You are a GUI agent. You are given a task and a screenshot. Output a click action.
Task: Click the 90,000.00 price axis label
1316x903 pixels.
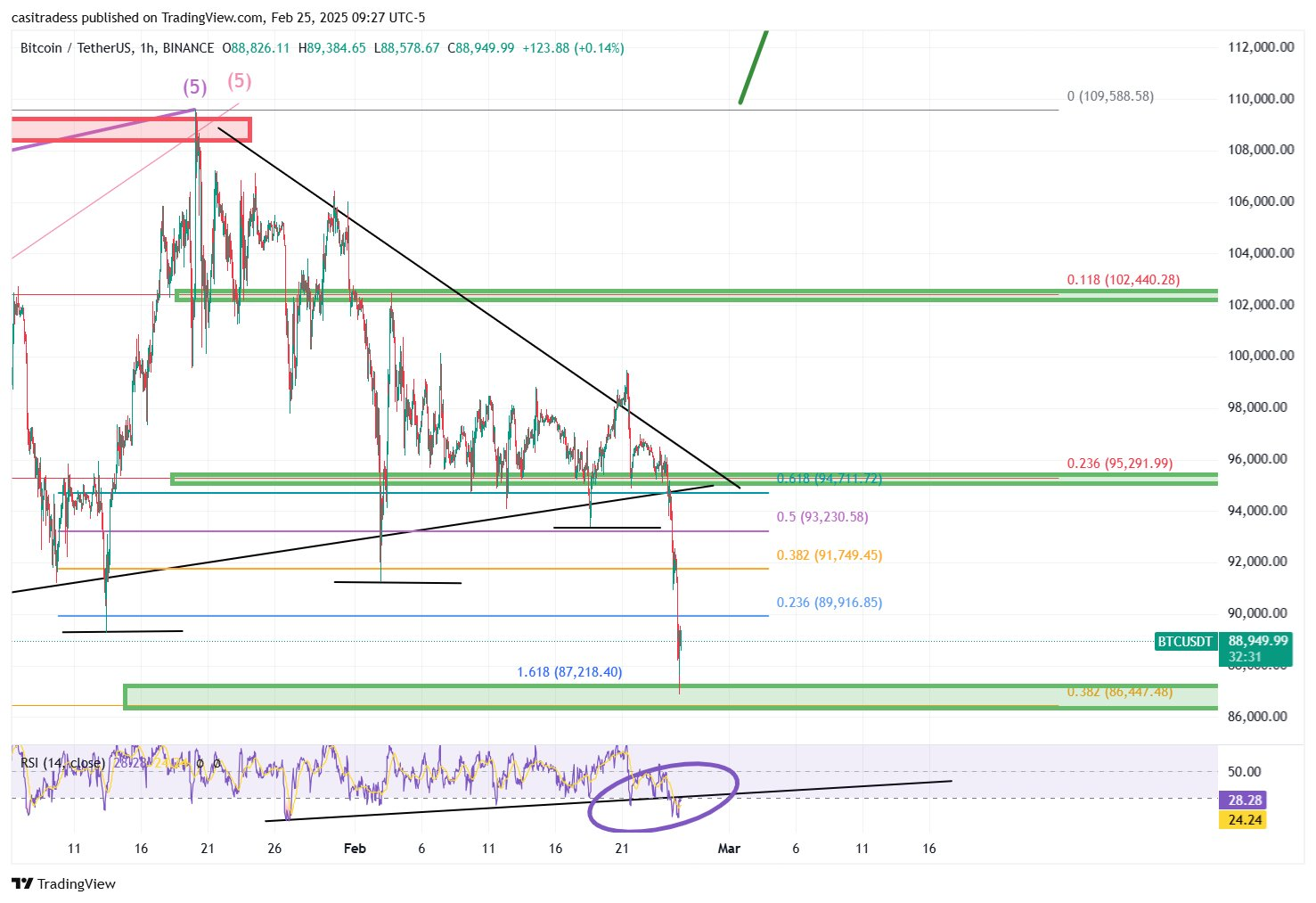1257,612
